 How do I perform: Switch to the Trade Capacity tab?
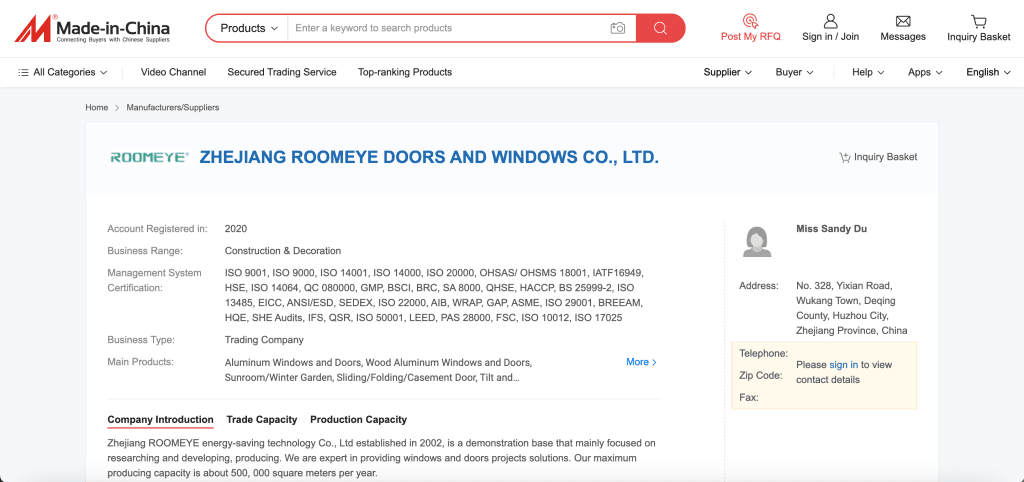pyautogui.click(x=262, y=420)
